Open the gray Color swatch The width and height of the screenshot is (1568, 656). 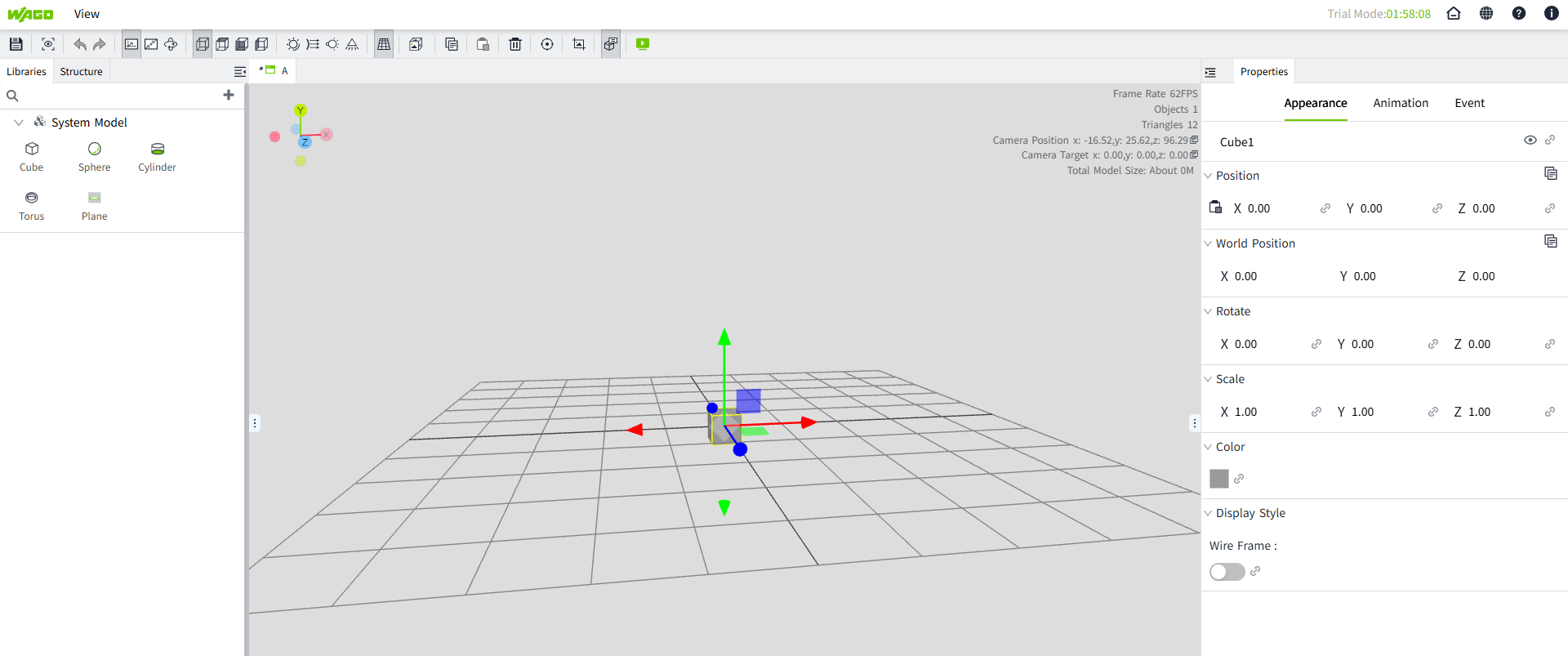pyautogui.click(x=1218, y=479)
